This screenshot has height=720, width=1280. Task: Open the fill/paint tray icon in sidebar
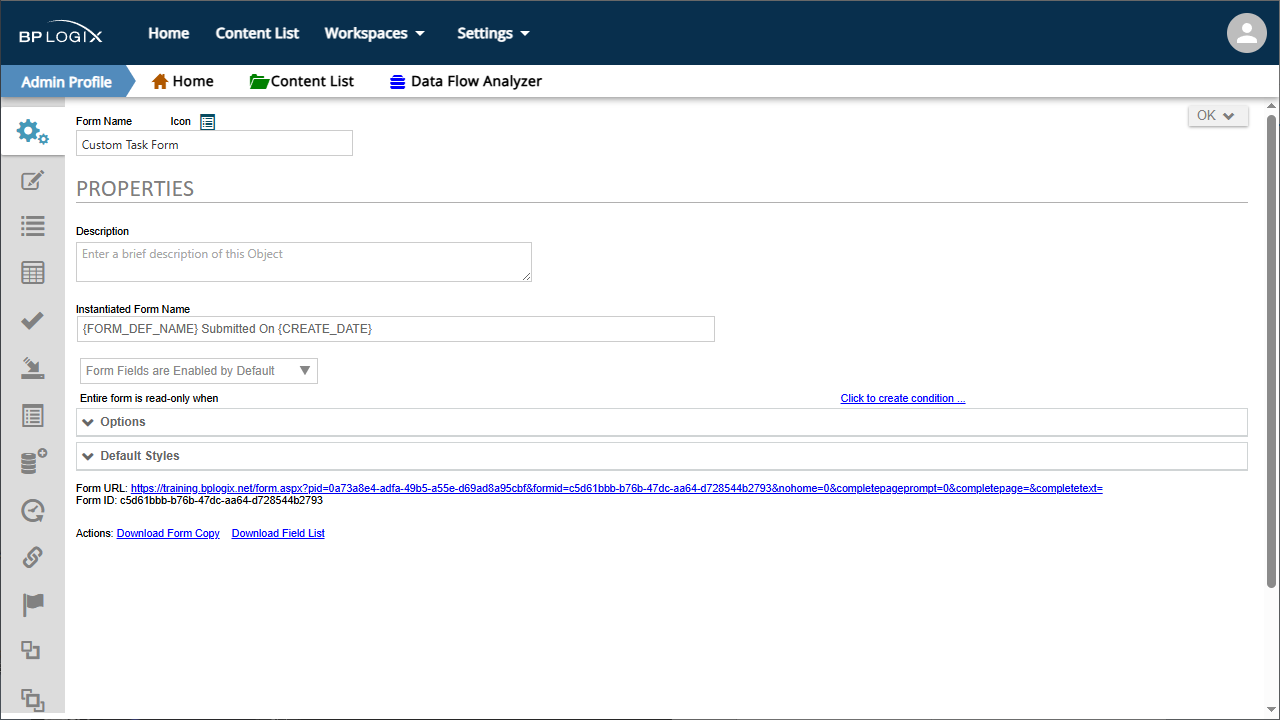click(x=33, y=368)
